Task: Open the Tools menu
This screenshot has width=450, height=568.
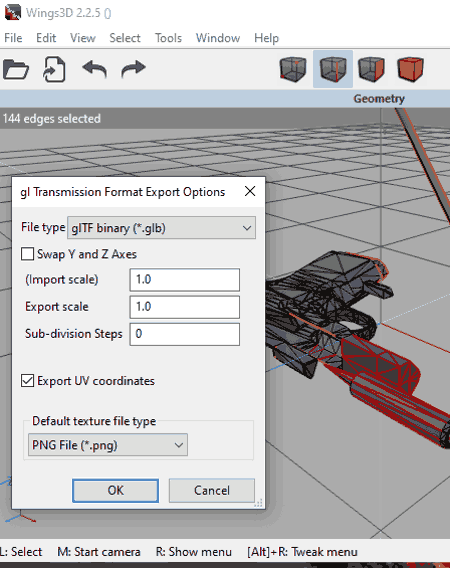Action: pyautogui.click(x=168, y=38)
